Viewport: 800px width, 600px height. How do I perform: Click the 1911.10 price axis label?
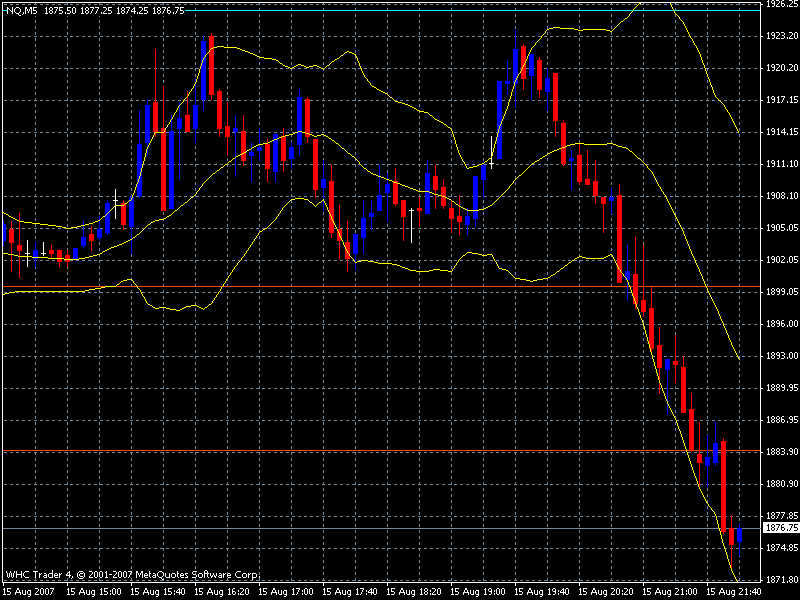[x=779, y=163]
